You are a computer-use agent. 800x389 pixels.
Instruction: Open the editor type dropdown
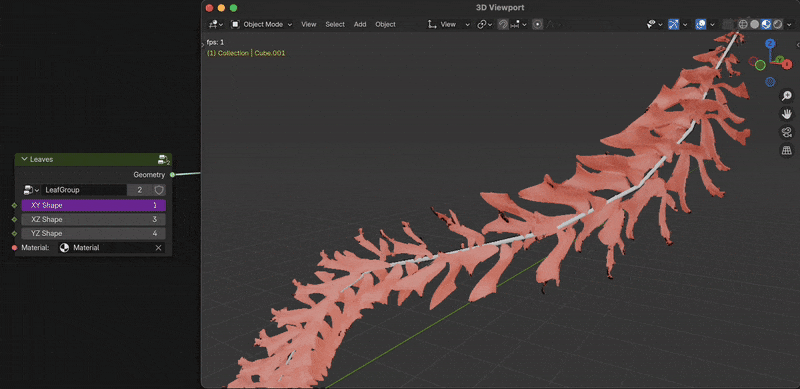[x=216, y=24]
